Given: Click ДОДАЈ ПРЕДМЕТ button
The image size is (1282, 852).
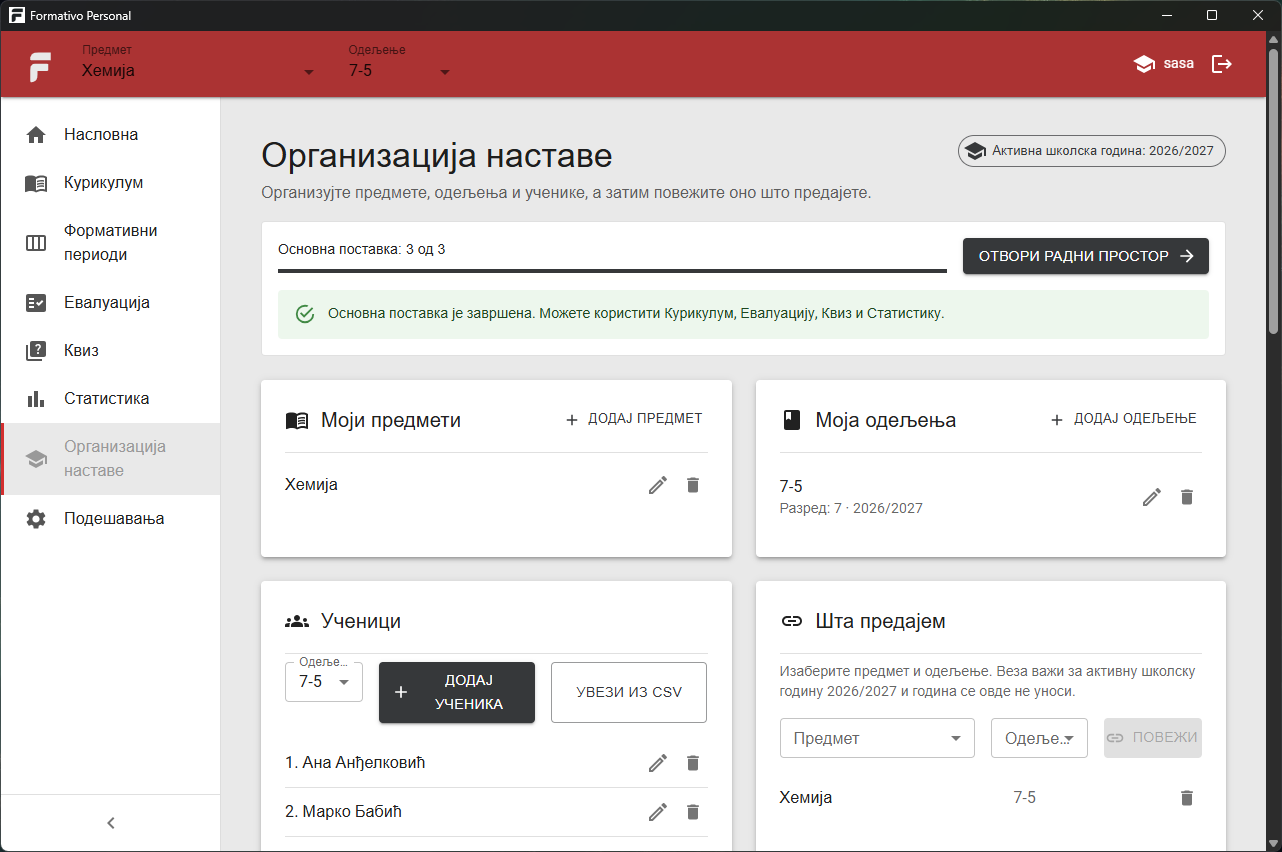Looking at the screenshot, I should coord(634,419).
